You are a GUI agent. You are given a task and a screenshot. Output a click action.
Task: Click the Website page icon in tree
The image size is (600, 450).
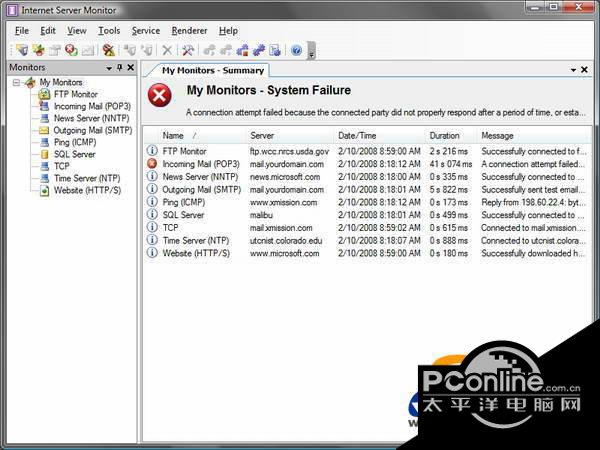click(x=45, y=190)
